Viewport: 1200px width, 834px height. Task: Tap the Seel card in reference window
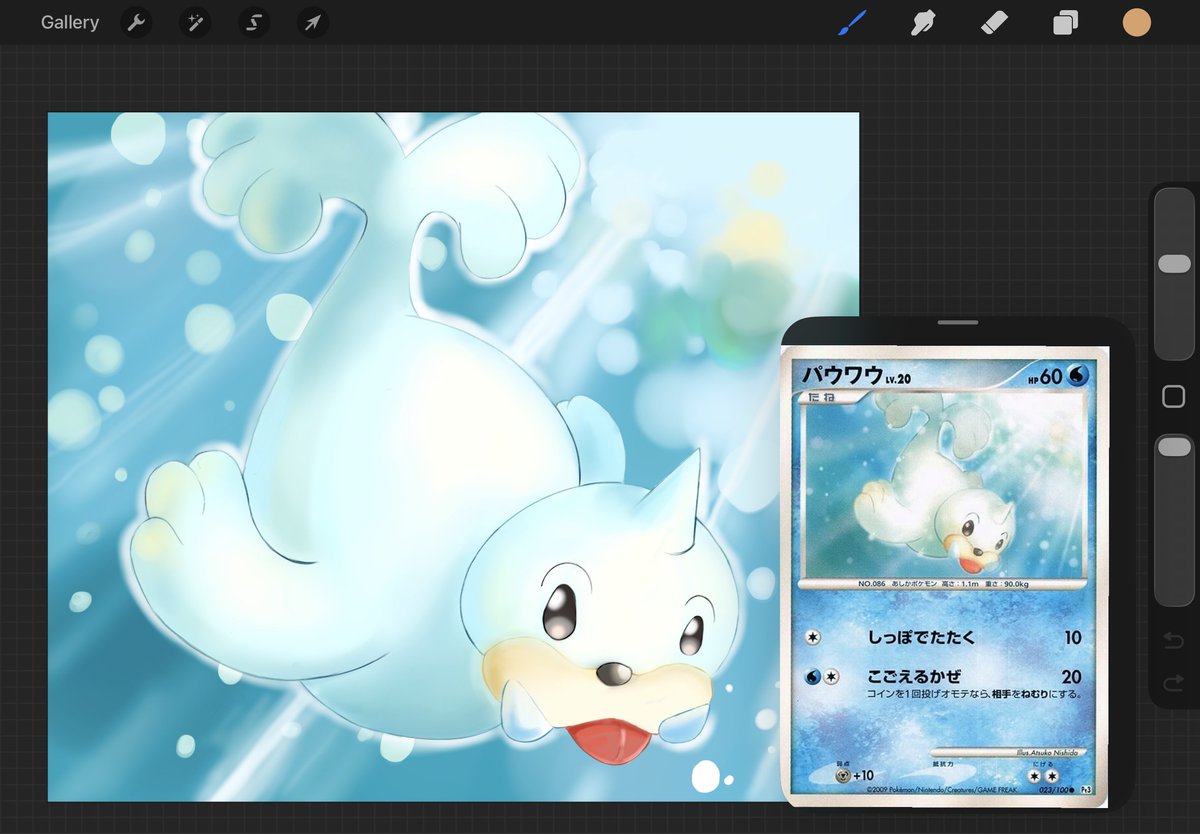pos(943,576)
